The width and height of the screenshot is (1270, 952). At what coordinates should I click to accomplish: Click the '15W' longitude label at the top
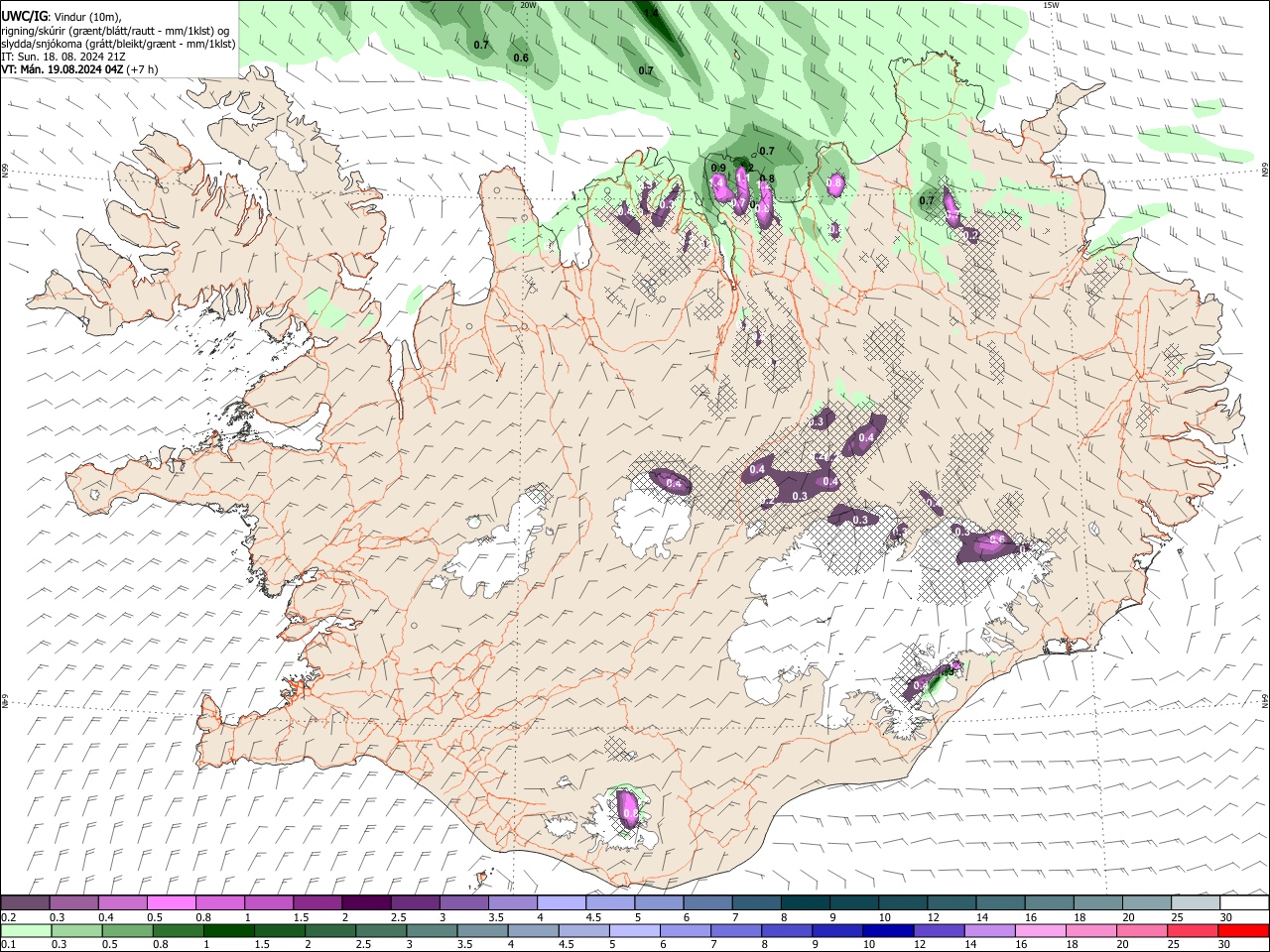pyautogui.click(x=1050, y=5)
